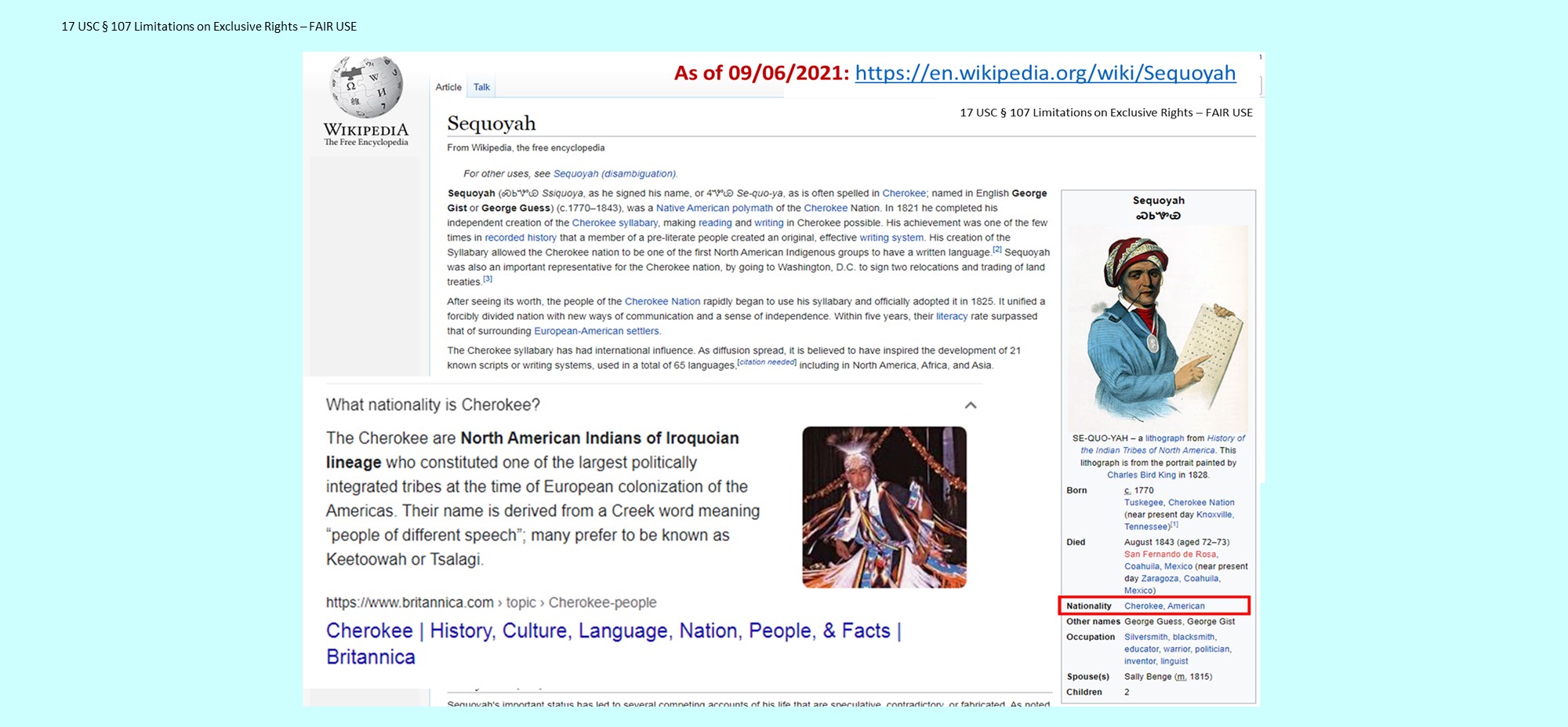
Task: Open the en.wikipedia.org/wiki/Sequoyah URL link
Action: (x=1044, y=73)
